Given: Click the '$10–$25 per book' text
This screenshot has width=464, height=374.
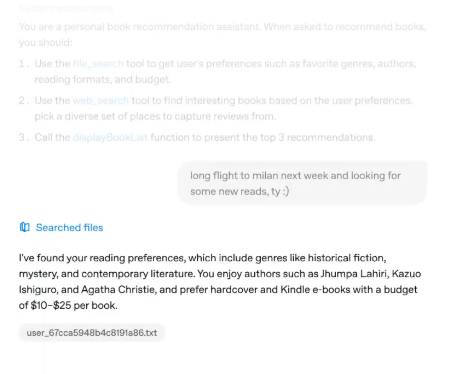Looking at the screenshot, I should click(73, 305).
